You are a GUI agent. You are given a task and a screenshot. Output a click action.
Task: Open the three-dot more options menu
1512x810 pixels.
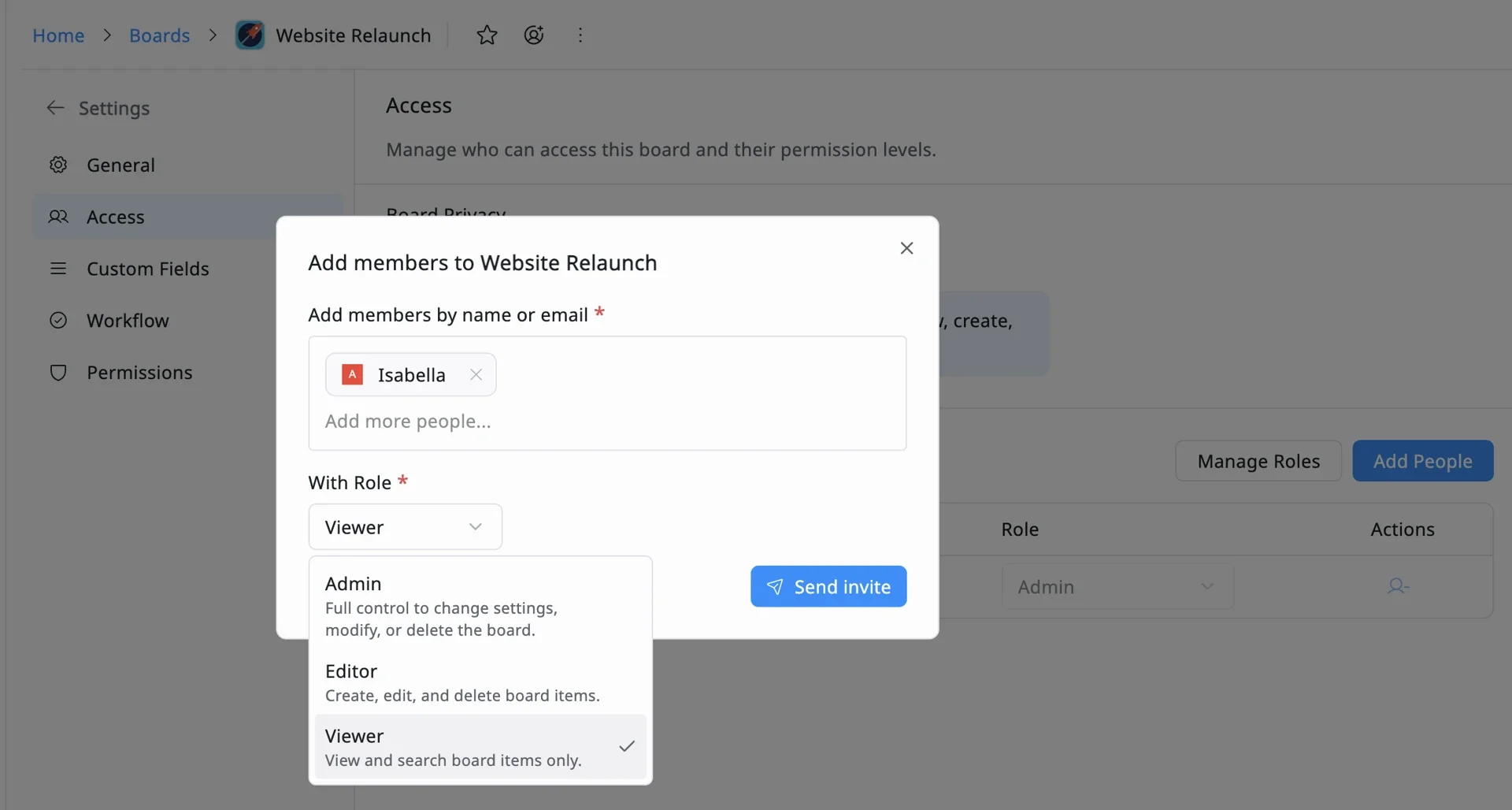coord(580,35)
